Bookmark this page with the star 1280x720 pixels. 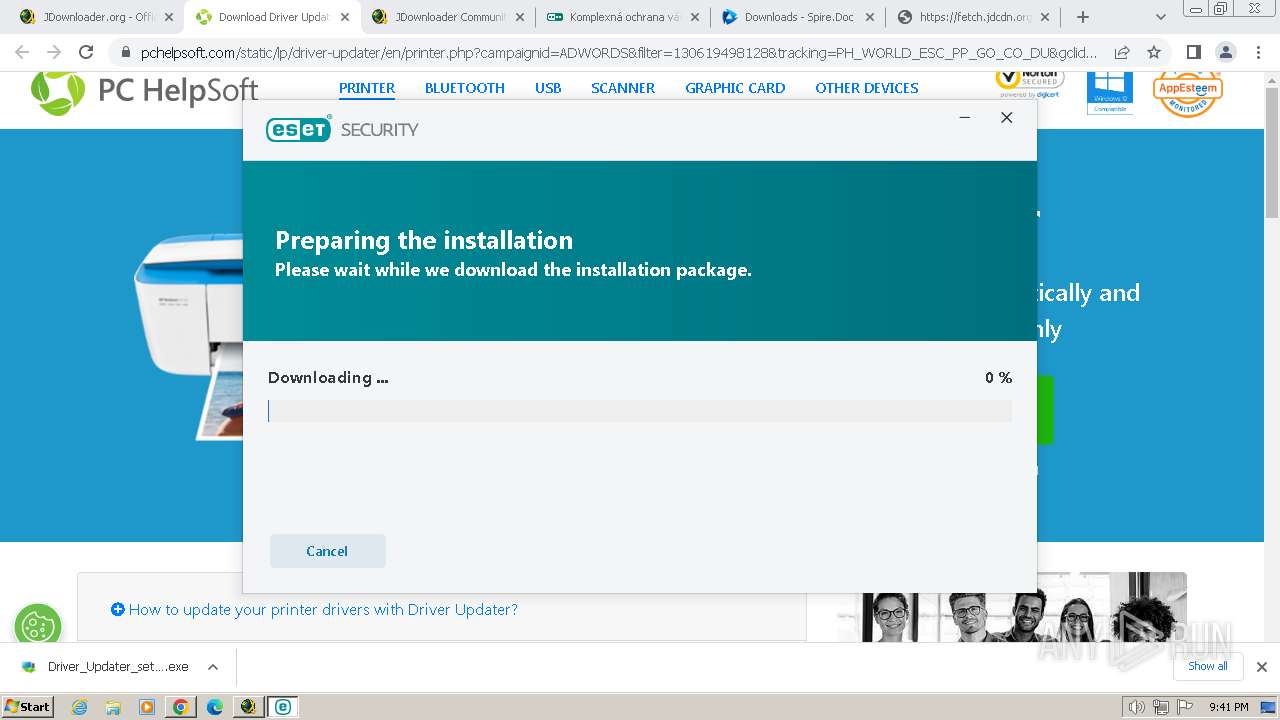coord(1154,53)
